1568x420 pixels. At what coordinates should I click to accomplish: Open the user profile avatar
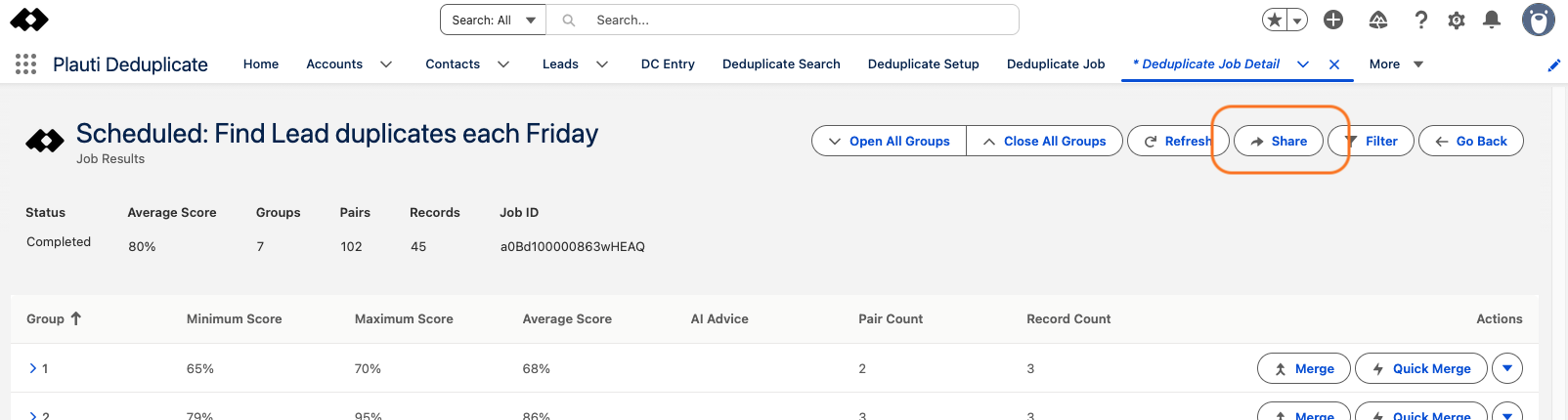[x=1539, y=20]
